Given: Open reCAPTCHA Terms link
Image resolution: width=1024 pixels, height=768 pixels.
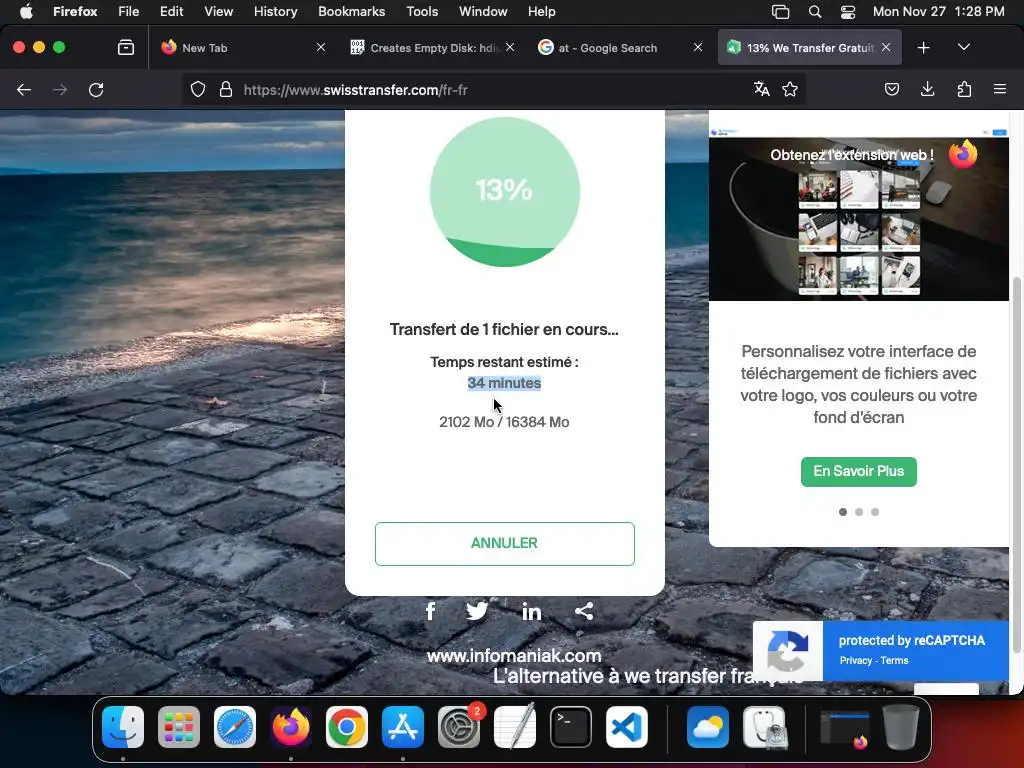Looking at the screenshot, I should pyautogui.click(x=894, y=660).
